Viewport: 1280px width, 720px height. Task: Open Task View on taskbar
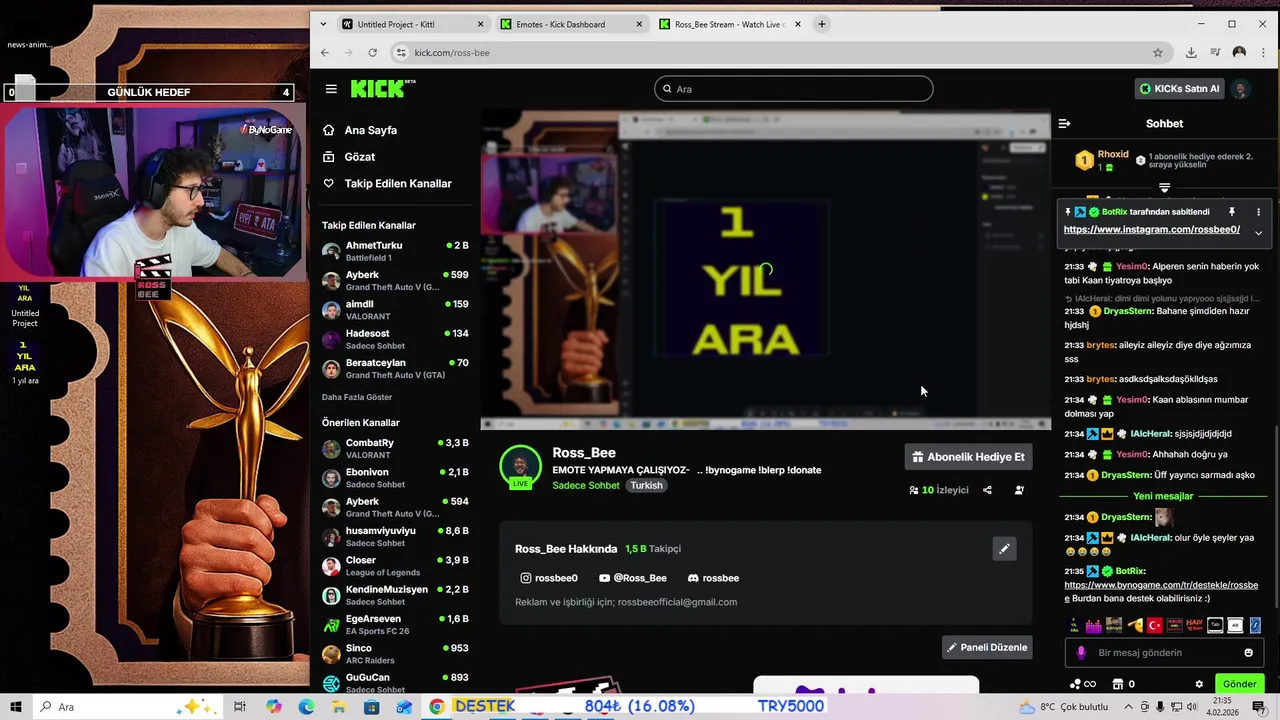240,707
